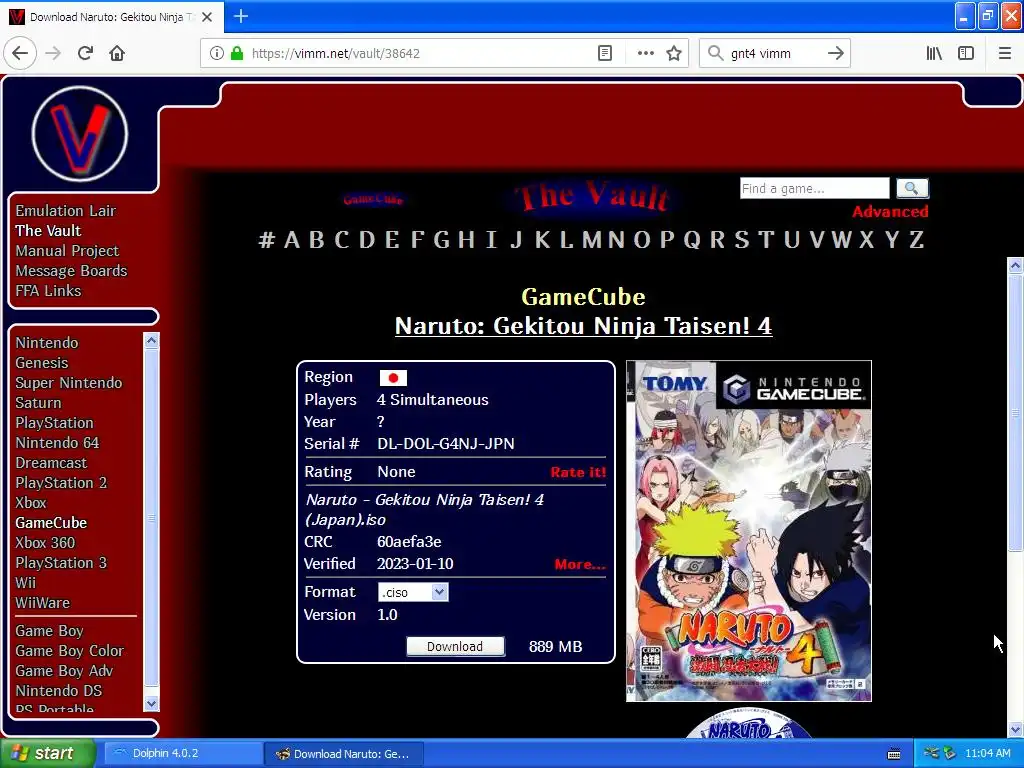Show sidebars icon in toolbar
The height and width of the screenshot is (768, 1024).
[x=966, y=54]
